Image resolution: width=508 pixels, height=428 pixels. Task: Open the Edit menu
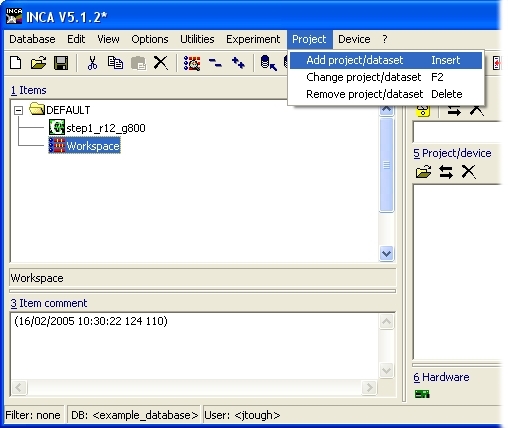coord(76,39)
